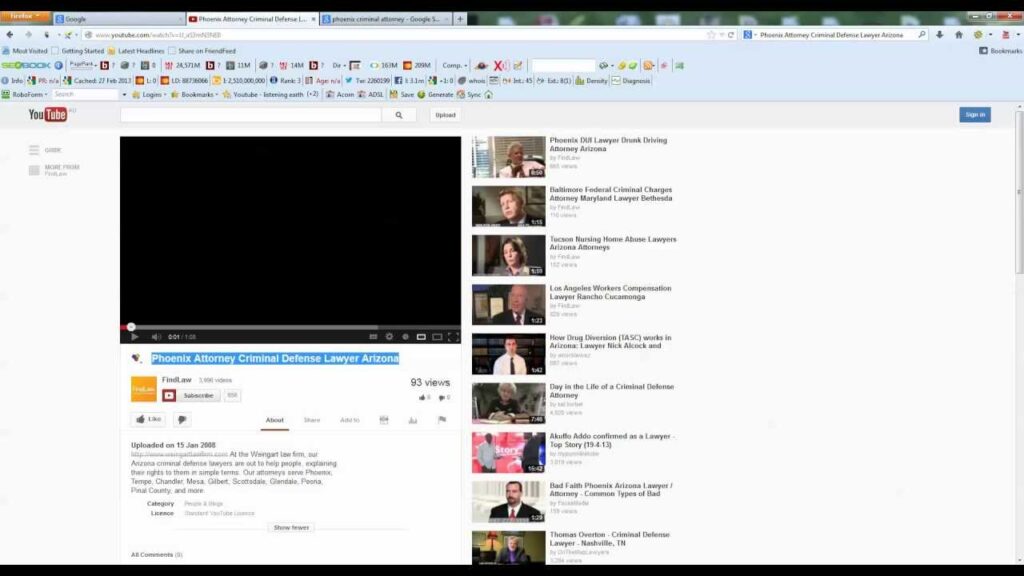This screenshot has width=1024, height=576.
Task: Open Tucson Nursing Home Abuse Lawyers video
Action: [613, 243]
